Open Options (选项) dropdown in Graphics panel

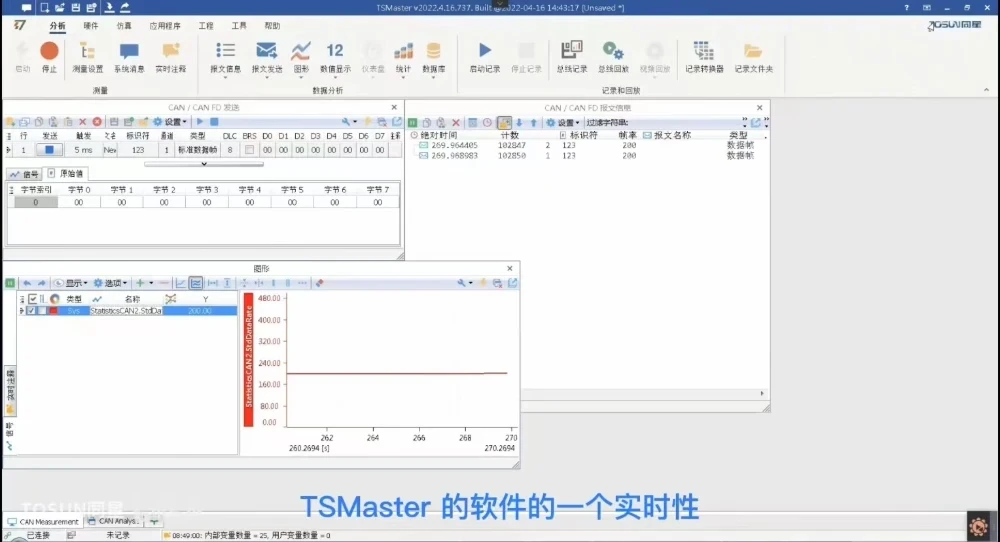pos(110,283)
